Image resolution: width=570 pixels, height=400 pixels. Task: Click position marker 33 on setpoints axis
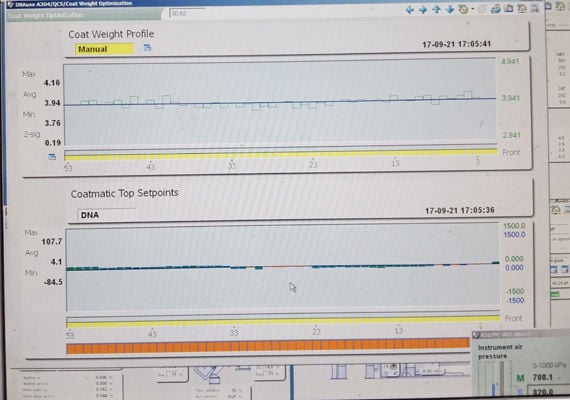click(x=234, y=333)
